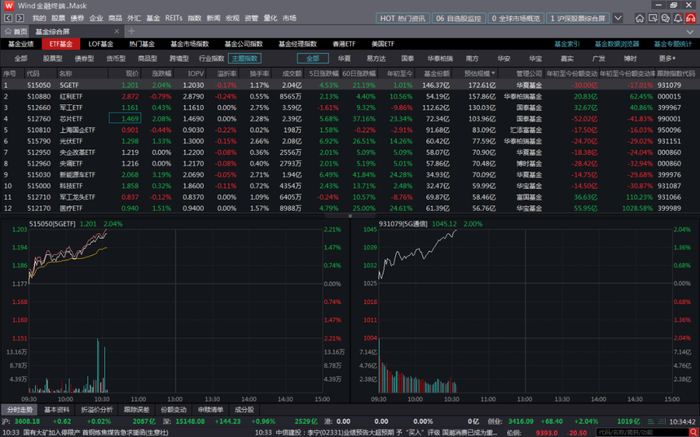Switch to the 份额变动 bottom tab

tap(174, 409)
